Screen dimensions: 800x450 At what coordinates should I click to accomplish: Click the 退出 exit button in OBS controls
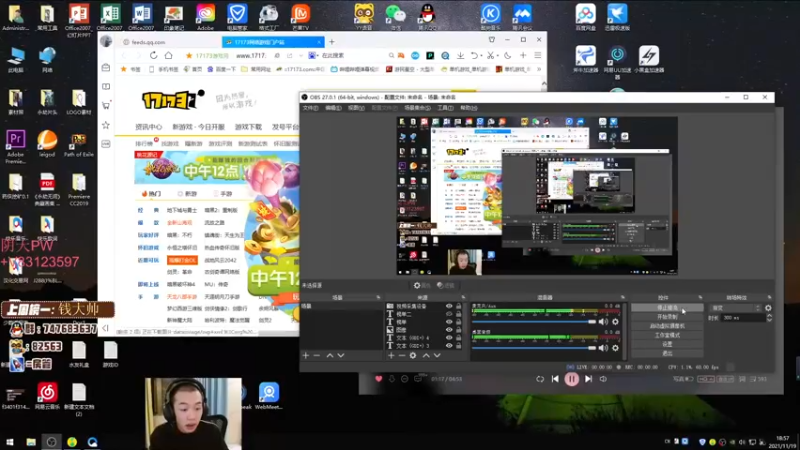(x=667, y=353)
